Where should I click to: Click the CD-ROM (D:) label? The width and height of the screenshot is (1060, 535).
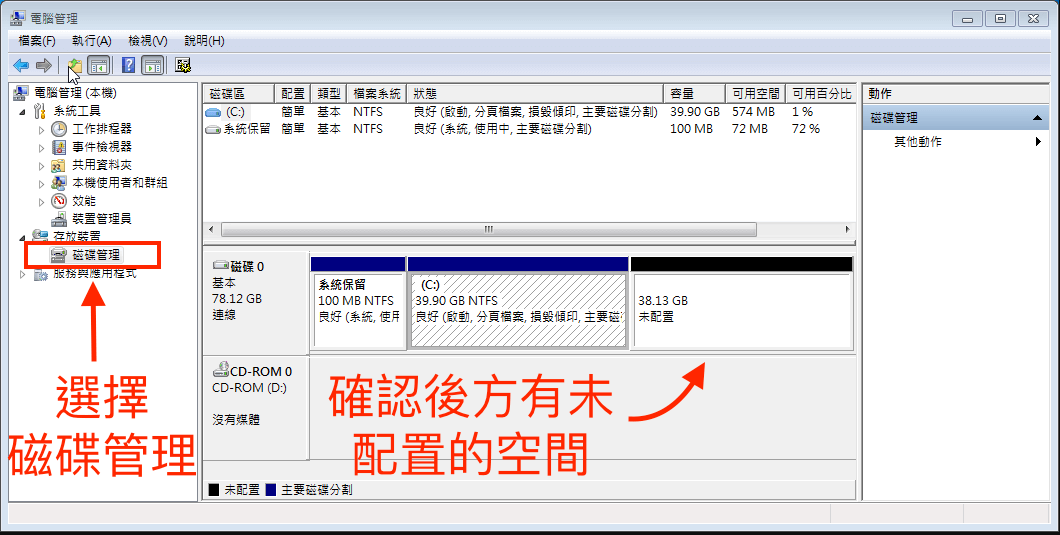[x=249, y=388]
